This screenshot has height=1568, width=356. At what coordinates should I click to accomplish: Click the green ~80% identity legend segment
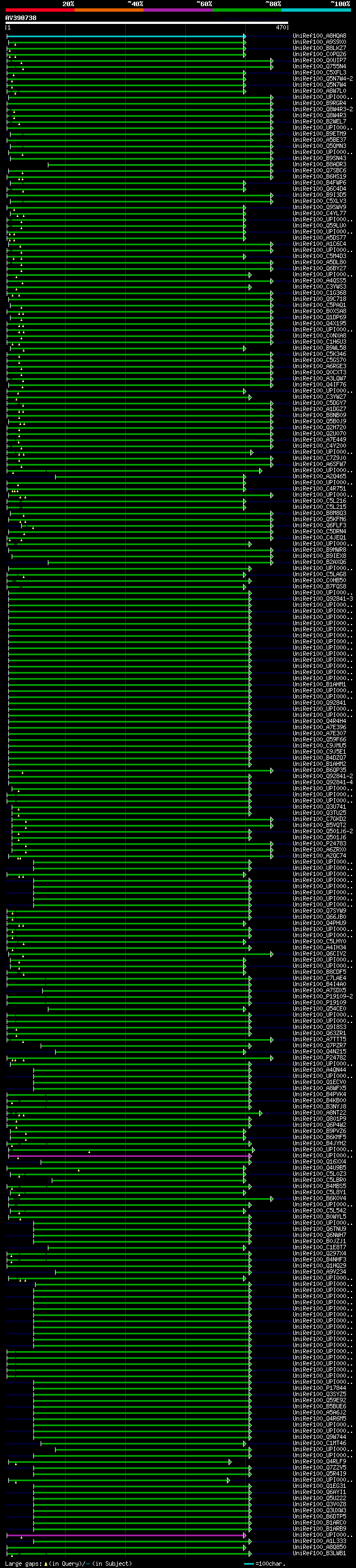click(247, 10)
